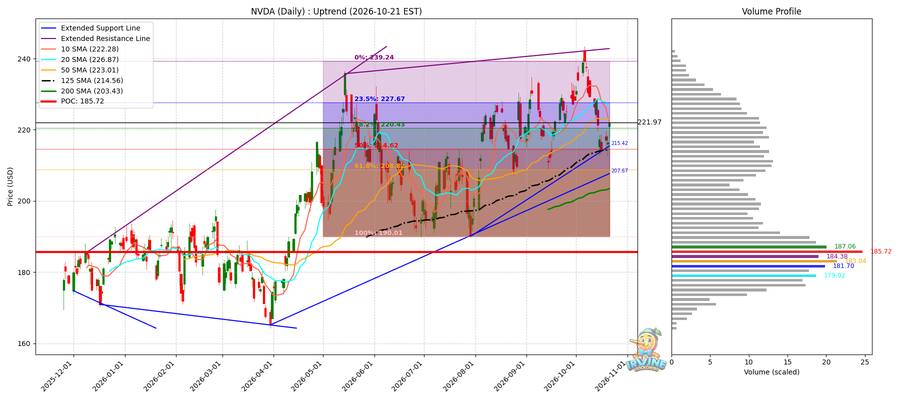900x400 pixels.
Task: Click the purple '184.38' volume label
Action: pos(837,256)
